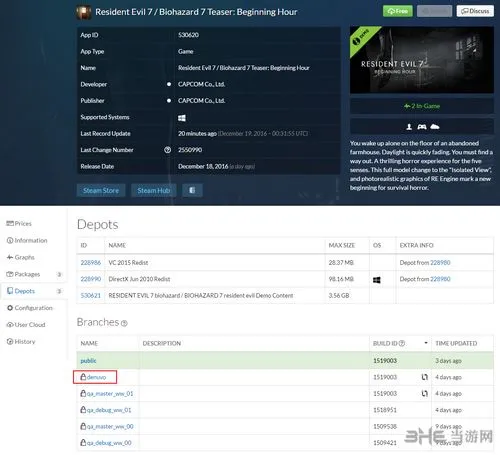The width and height of the screenshot is (500, 455).
Task: Click compare icon in denuvo branch row
Action: (424, 377)
